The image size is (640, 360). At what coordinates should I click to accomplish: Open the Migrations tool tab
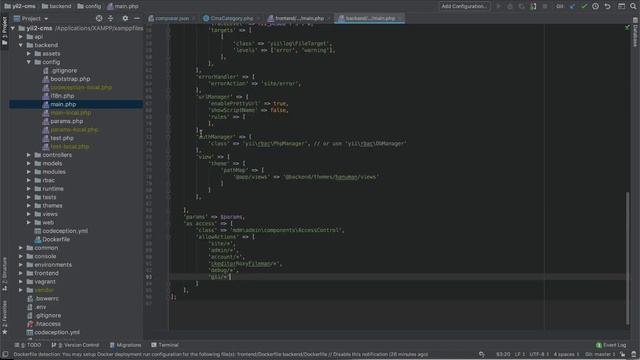click(x=125, y=345)
